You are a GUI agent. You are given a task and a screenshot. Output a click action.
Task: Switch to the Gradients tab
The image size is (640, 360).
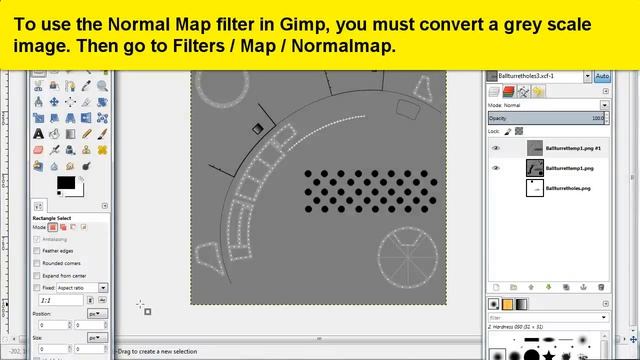(x=521, y=304)
